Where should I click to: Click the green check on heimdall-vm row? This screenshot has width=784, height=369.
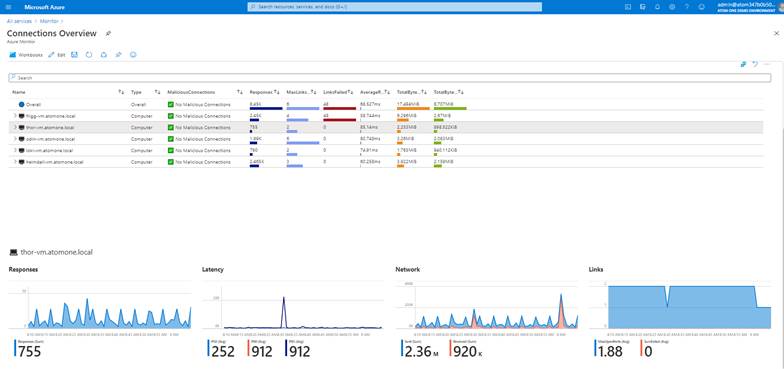coord(170,162)
